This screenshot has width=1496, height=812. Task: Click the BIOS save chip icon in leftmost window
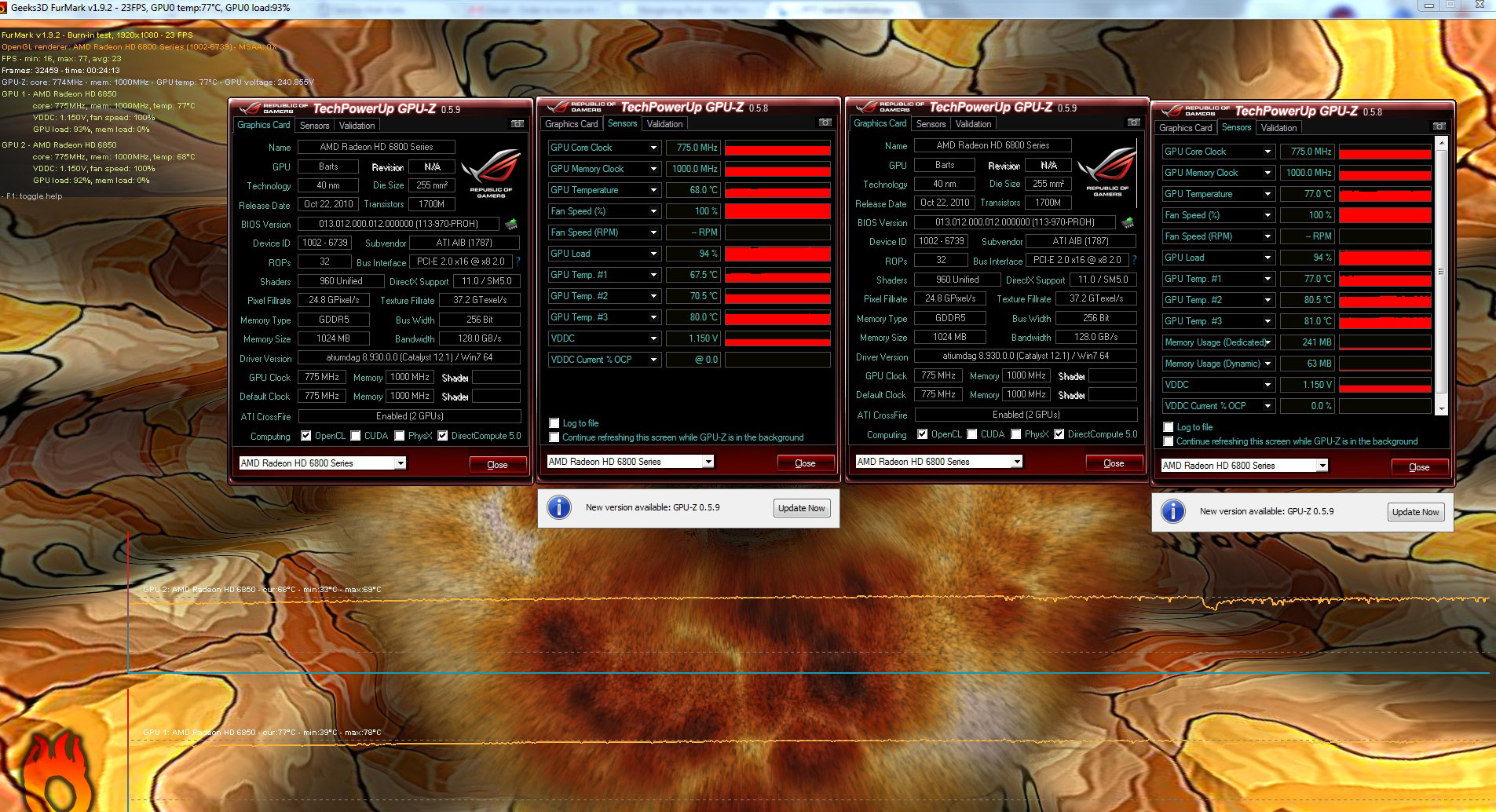point(511,225)
